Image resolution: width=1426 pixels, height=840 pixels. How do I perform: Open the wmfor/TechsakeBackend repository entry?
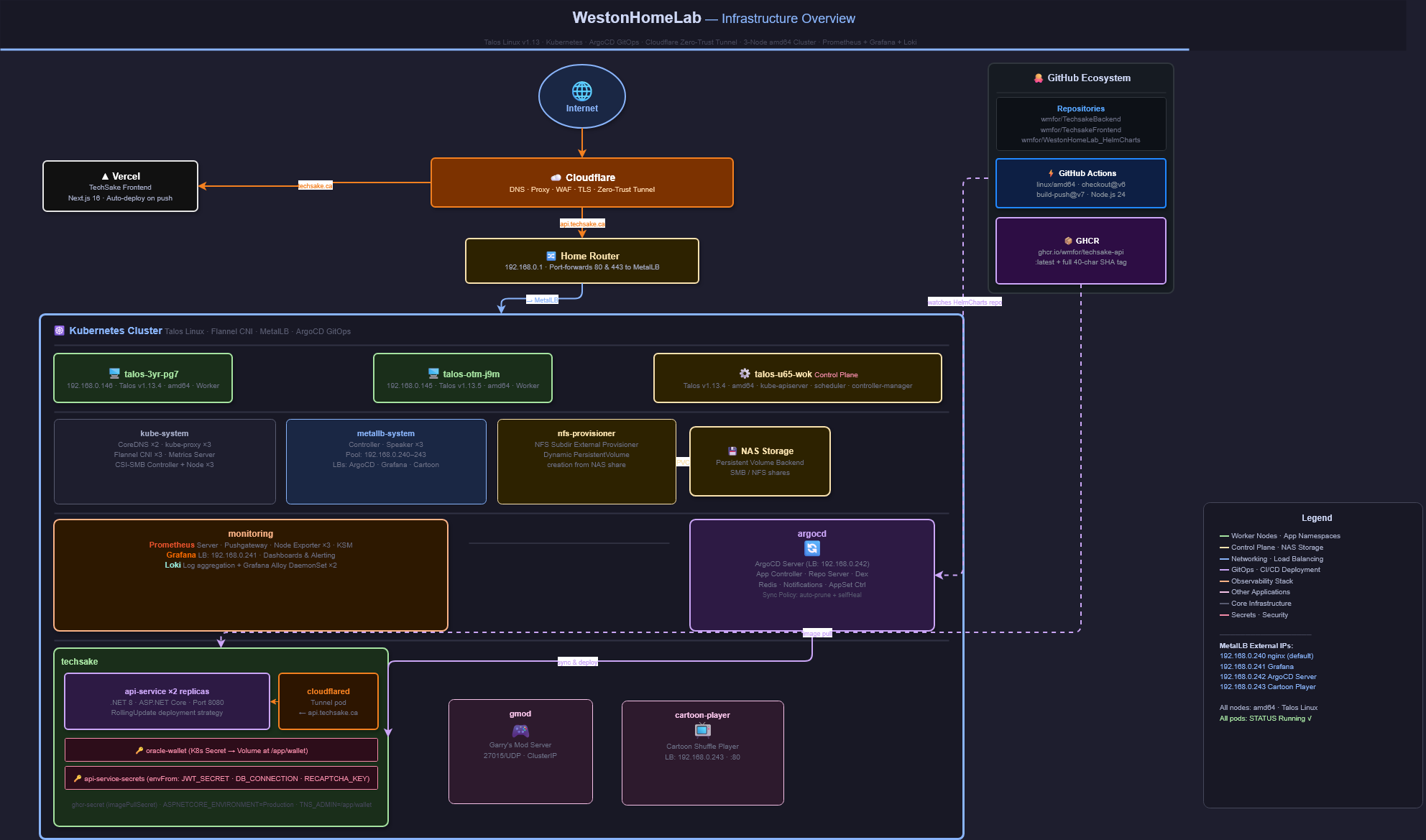click(x=1081, y=119)
